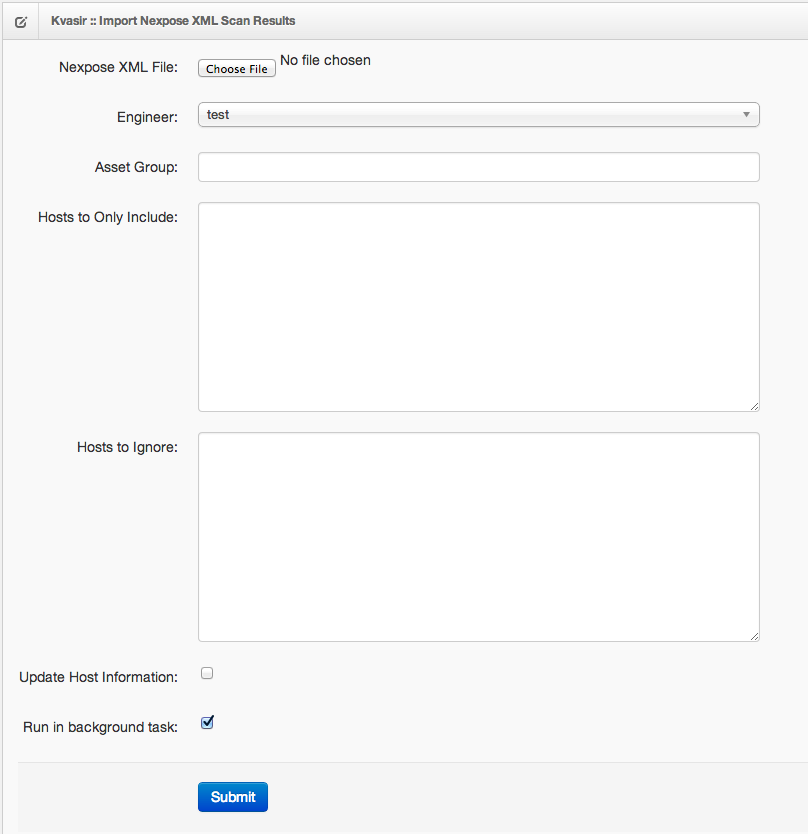Click the dropdown arrow on Engineer selector
808x834 pixels.
coord(746,114)
